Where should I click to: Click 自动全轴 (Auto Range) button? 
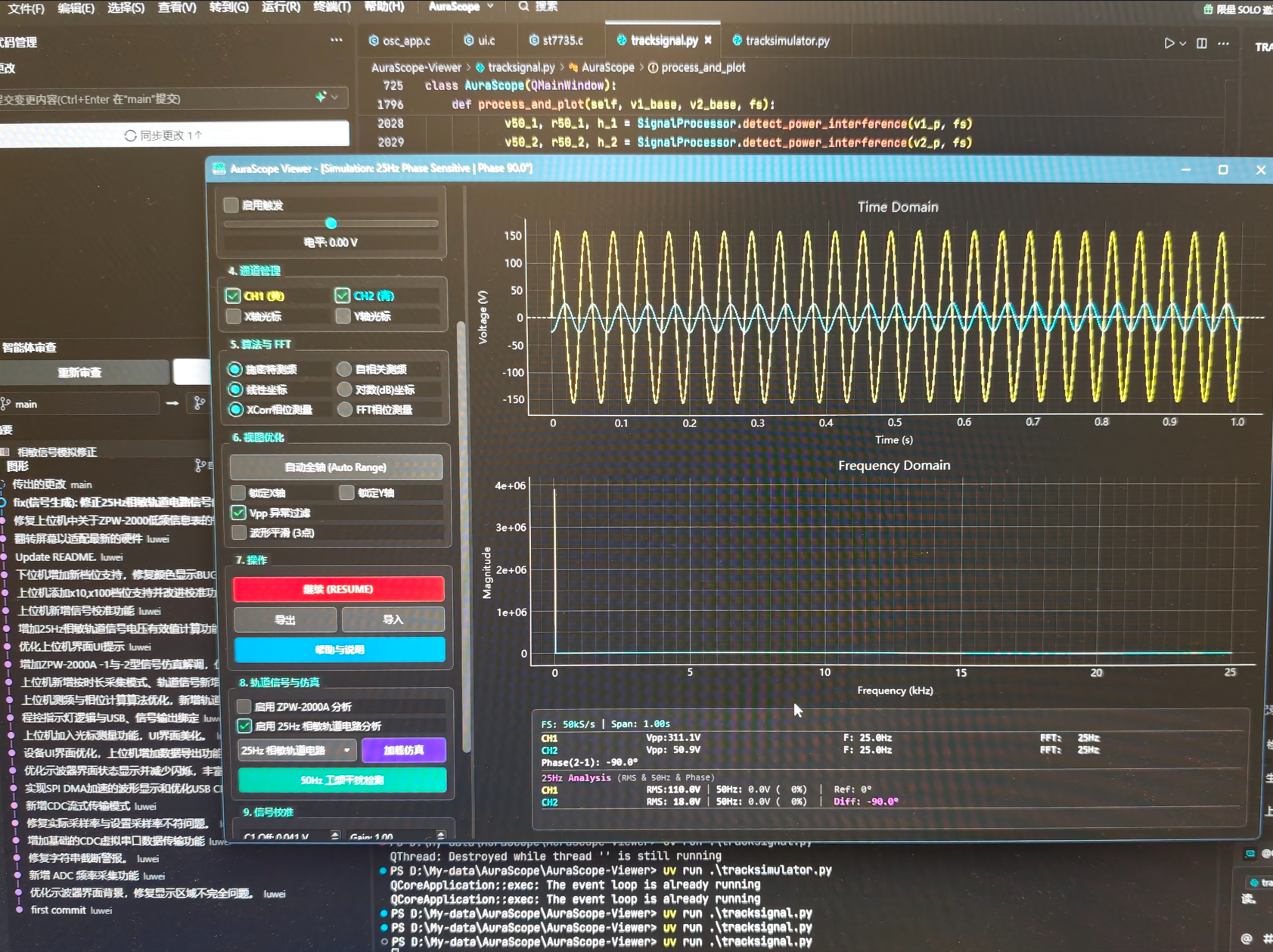coord(336,467)
